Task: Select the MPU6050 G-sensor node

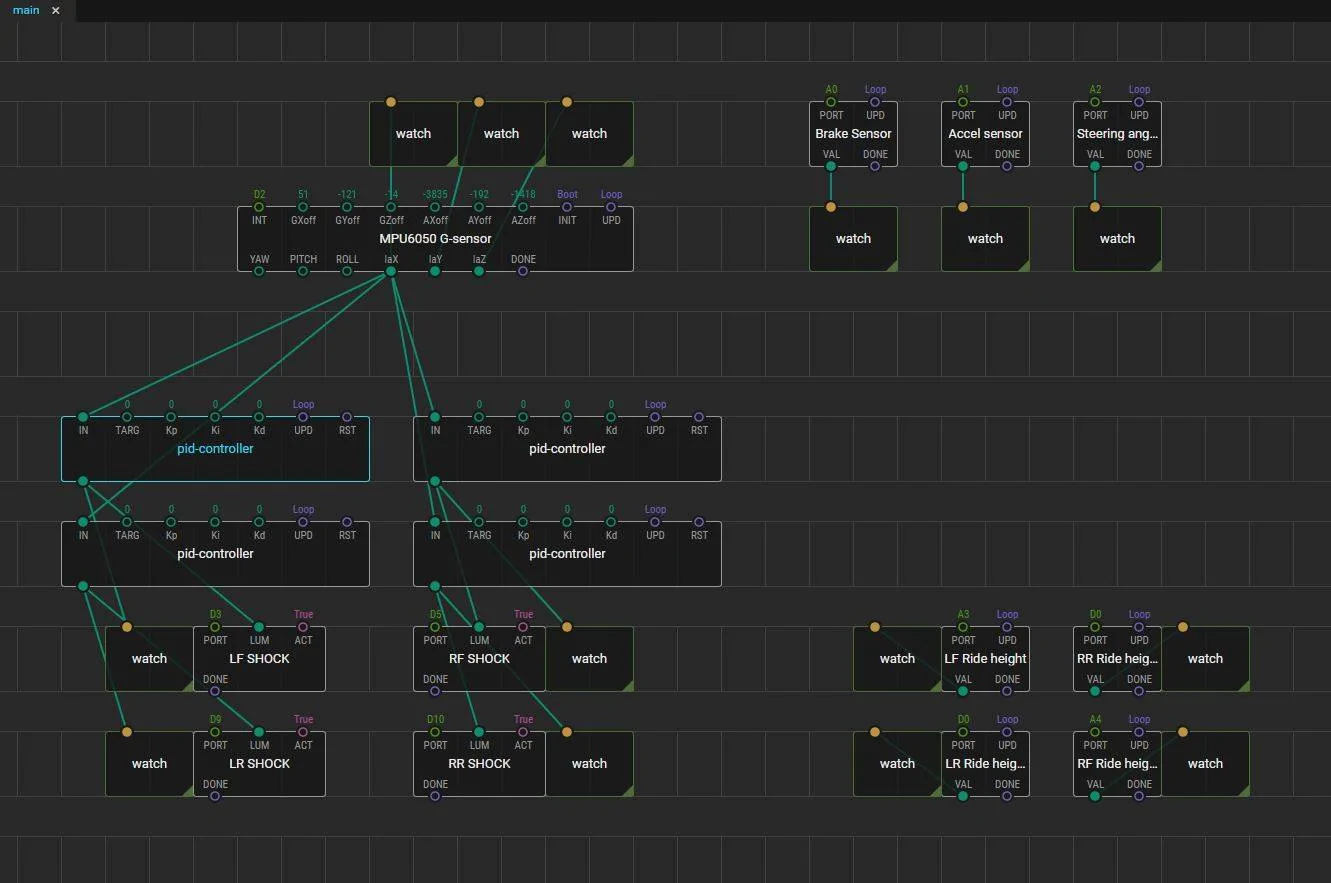Action: [x=435, y=239]
